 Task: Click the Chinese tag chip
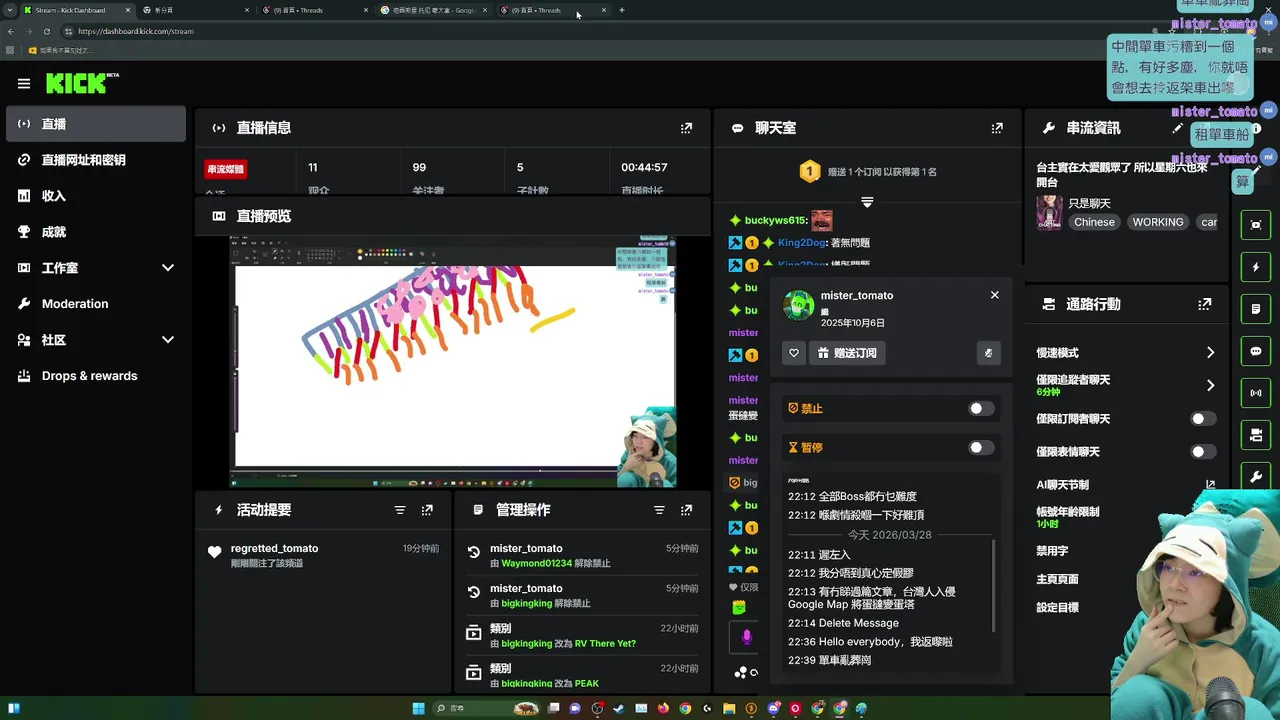point(1094,222)
